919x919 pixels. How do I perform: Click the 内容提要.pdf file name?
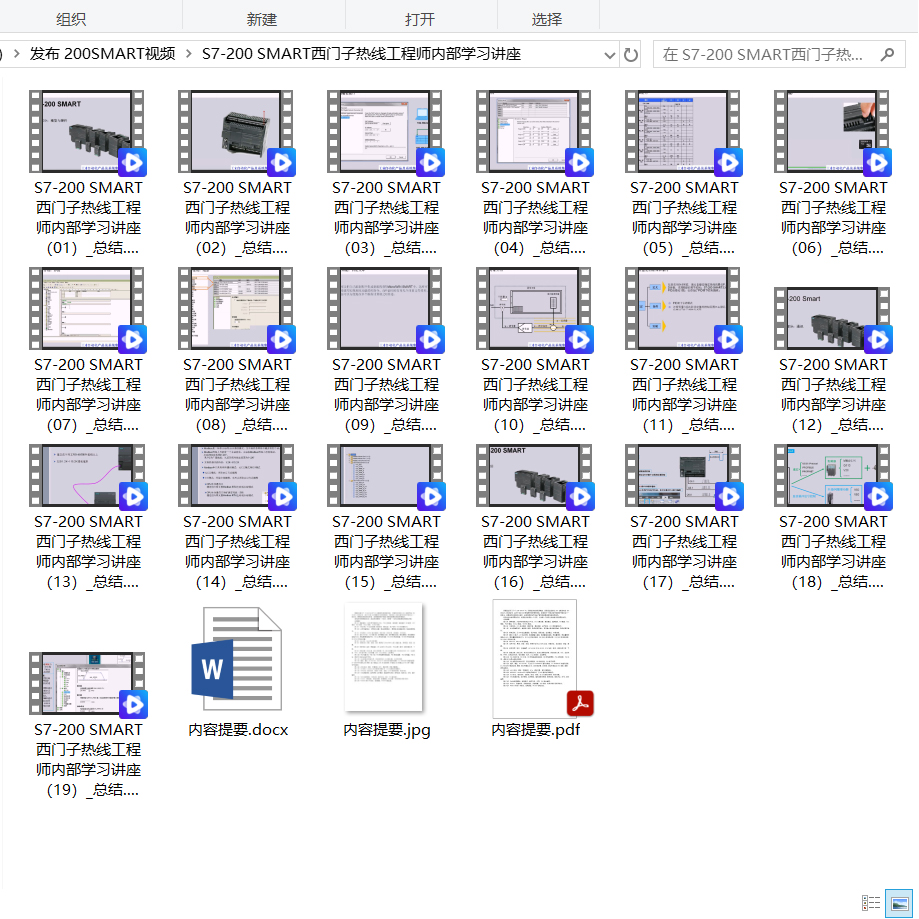click(536, 730)
